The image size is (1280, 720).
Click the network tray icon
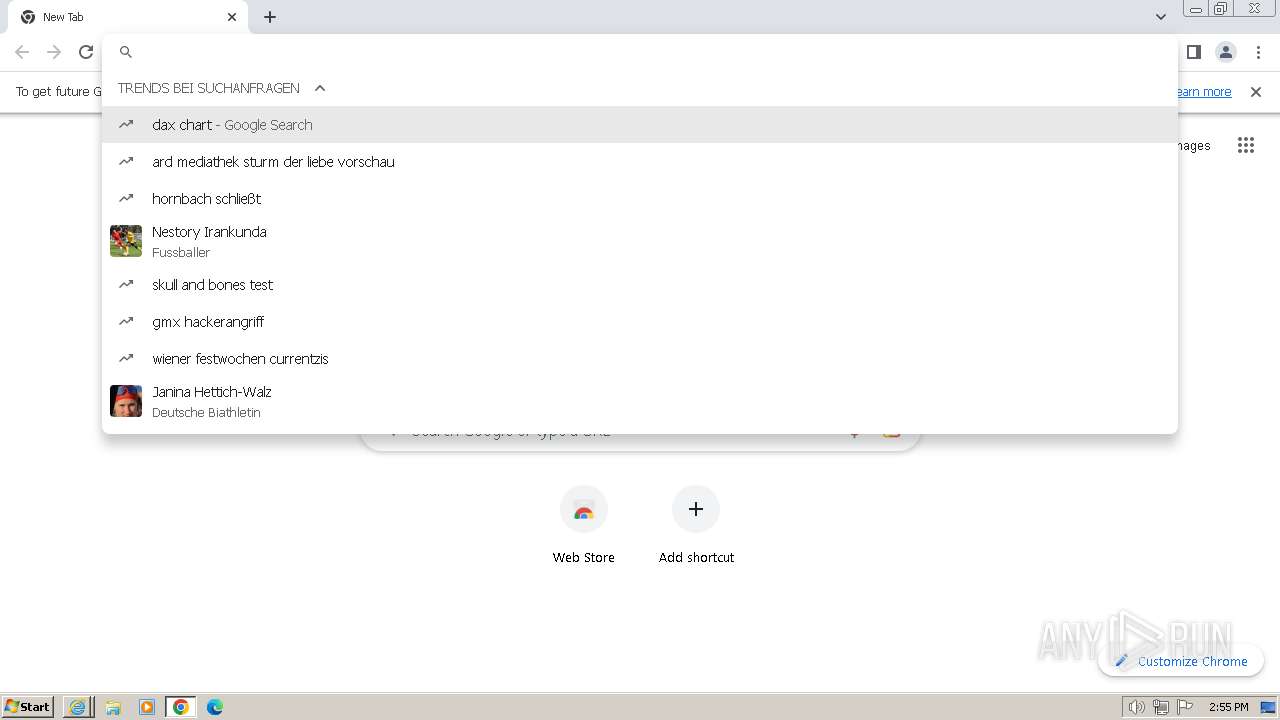[x=1161, y=707]
